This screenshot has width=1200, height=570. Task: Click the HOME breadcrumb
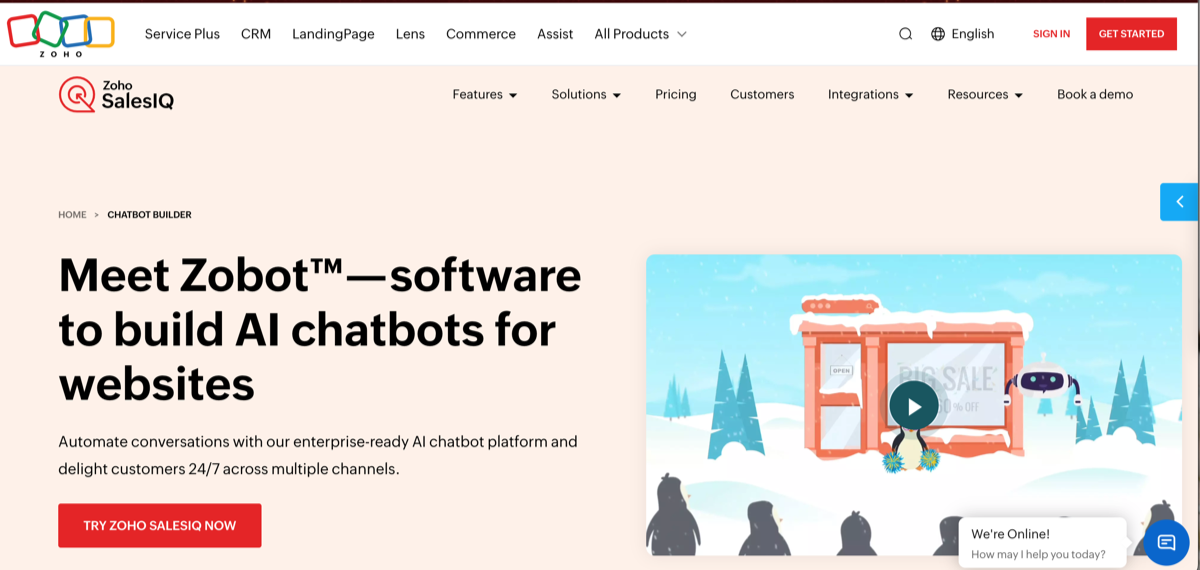[72, 215]
